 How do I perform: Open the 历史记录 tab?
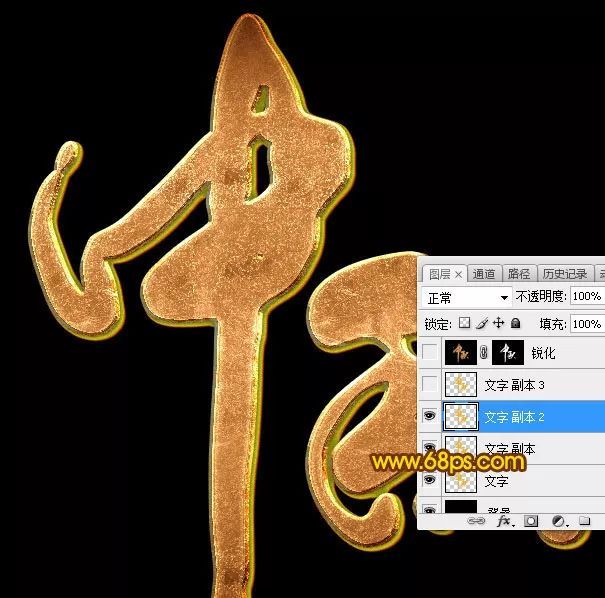pyautogui.click(x=564, y=274)
